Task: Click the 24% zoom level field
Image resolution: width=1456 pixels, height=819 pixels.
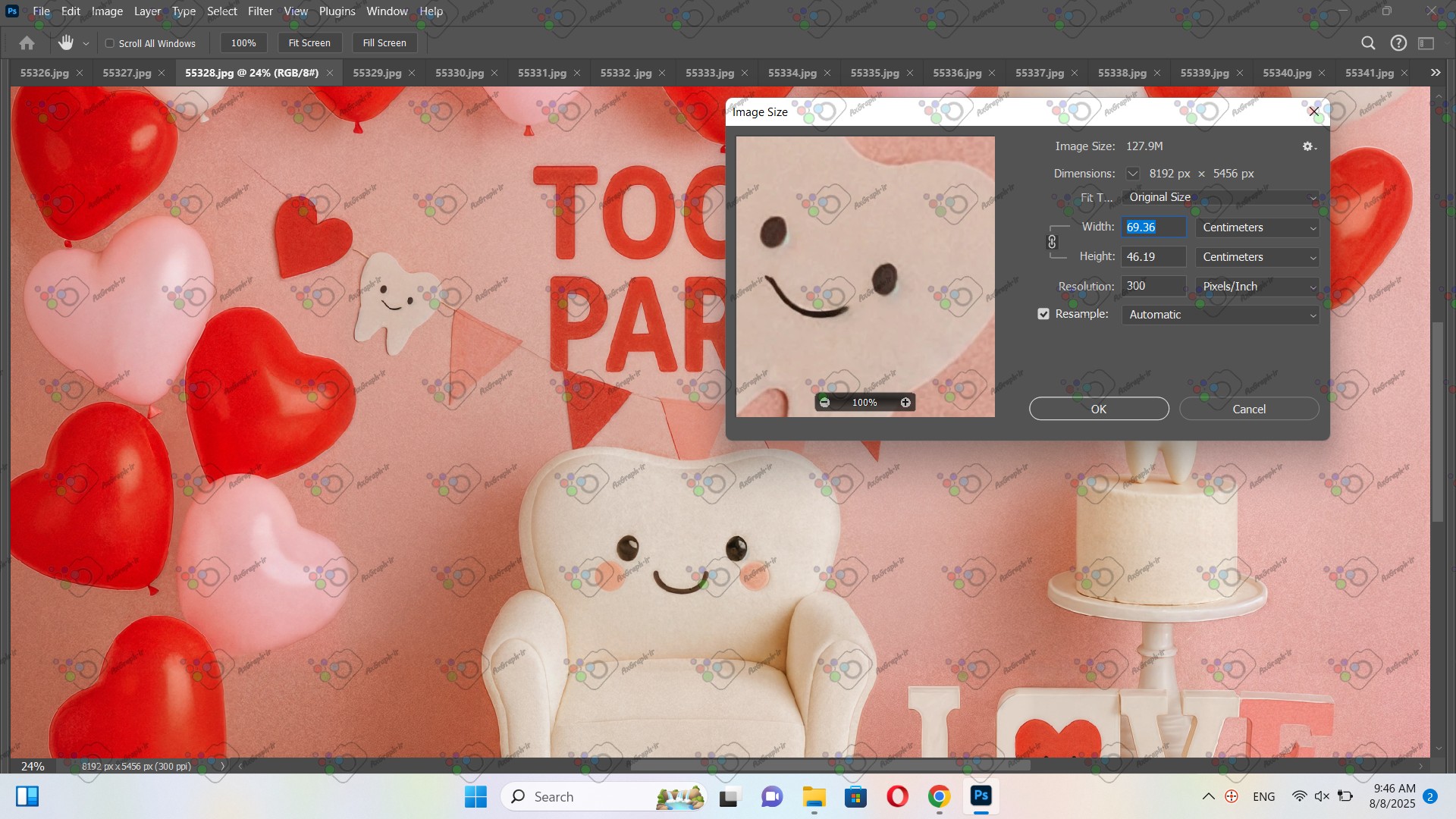Action: [33, 766]
